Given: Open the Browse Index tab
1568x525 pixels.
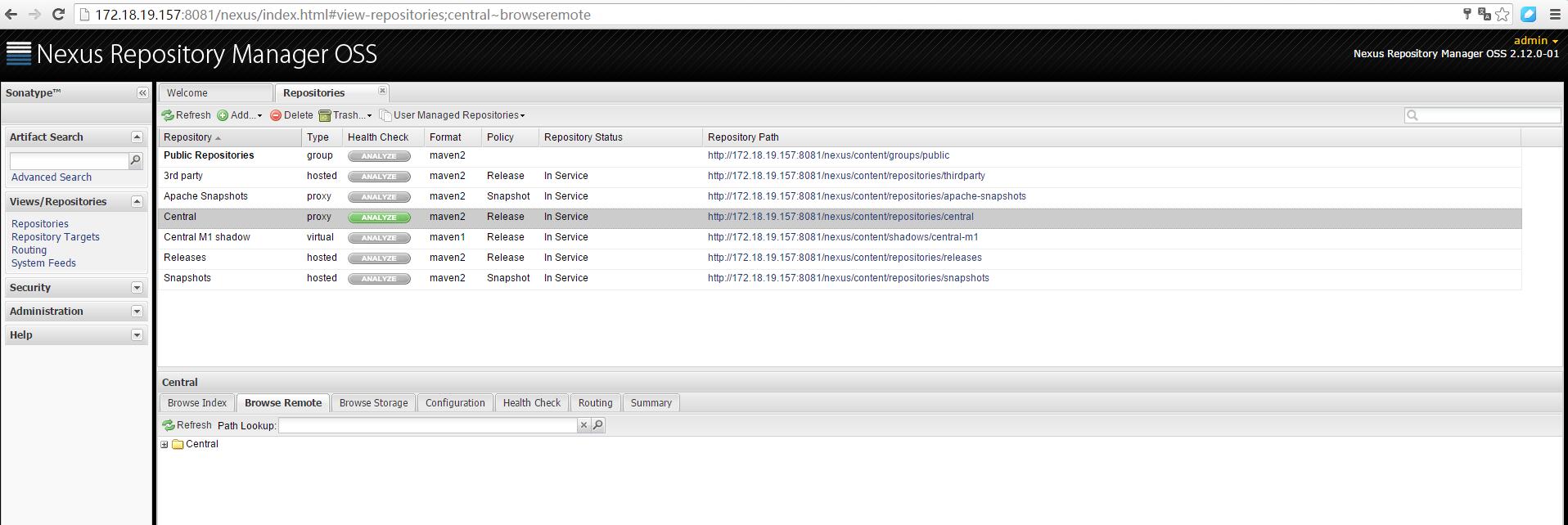Looking at the screenshot, I should pyautogui.click(x=196, y=403).
